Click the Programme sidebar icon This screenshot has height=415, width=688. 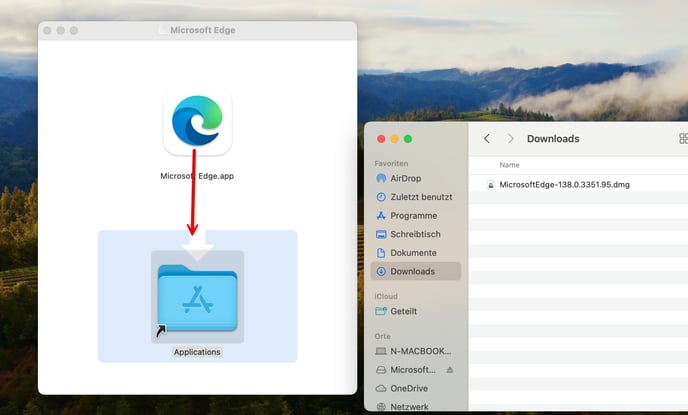click(381, 216)
